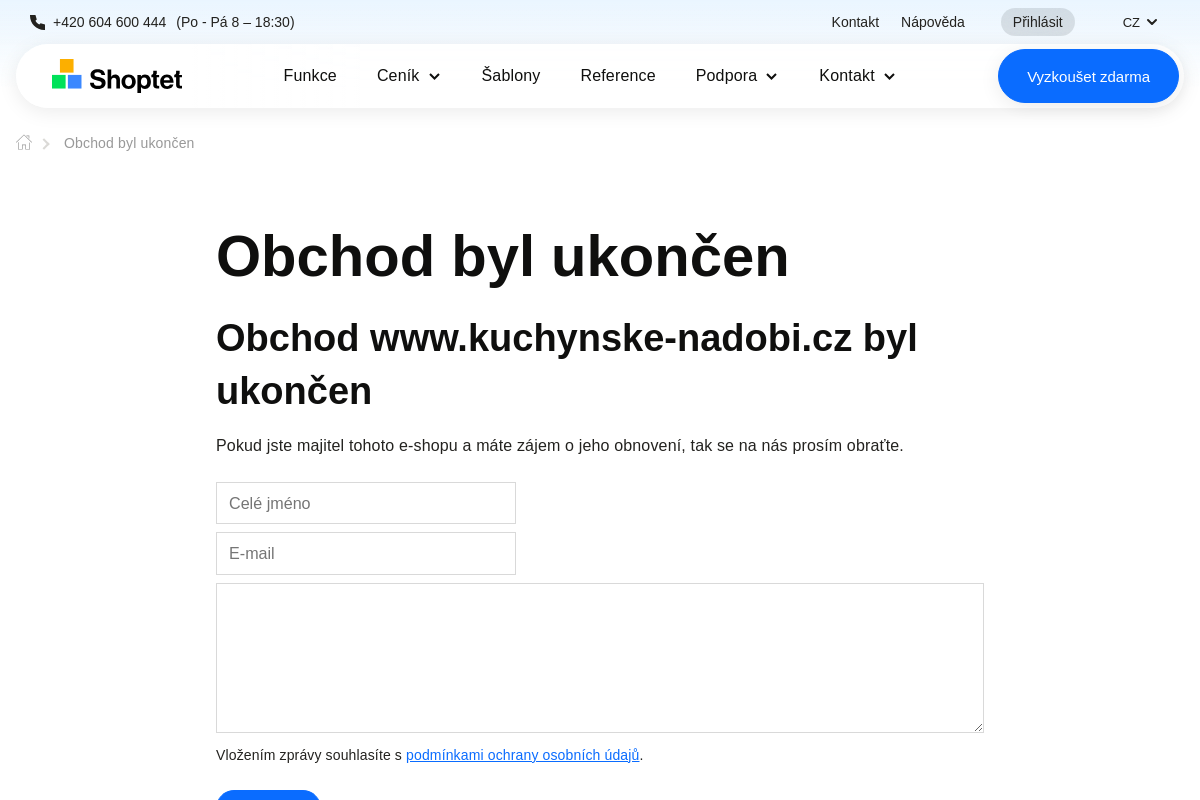The image size is (1200, 800).
Task: Click the Přihlásit button
Action: [x=1037, y=21]
